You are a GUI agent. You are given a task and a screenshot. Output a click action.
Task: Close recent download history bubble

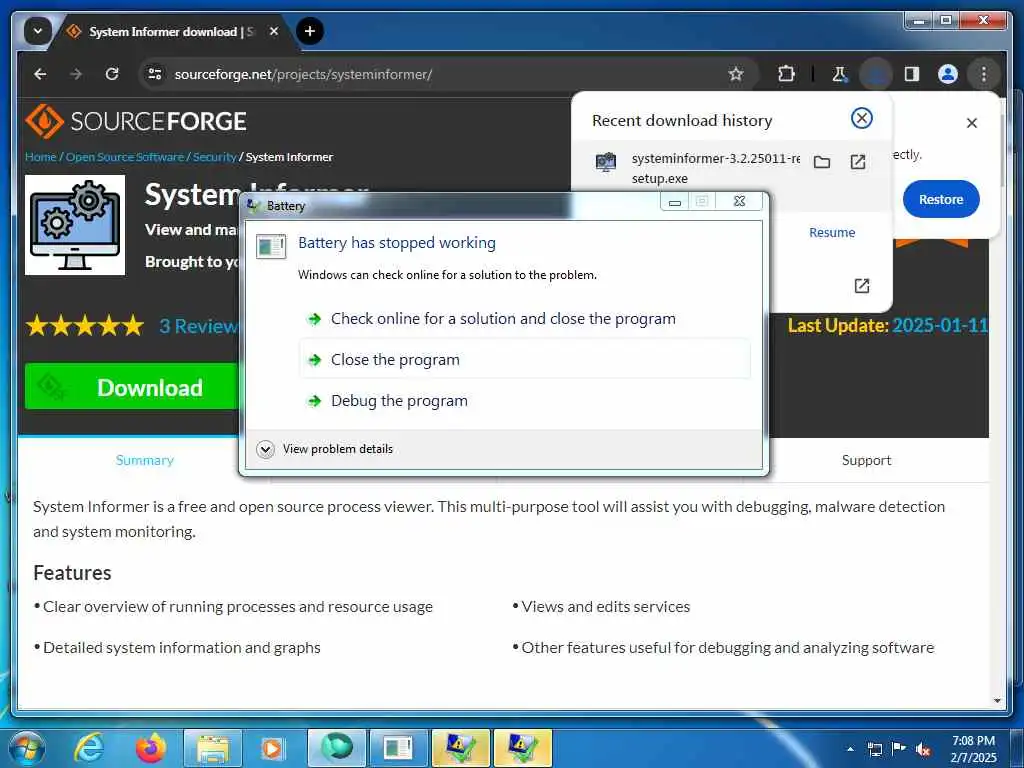pos(862,118)
